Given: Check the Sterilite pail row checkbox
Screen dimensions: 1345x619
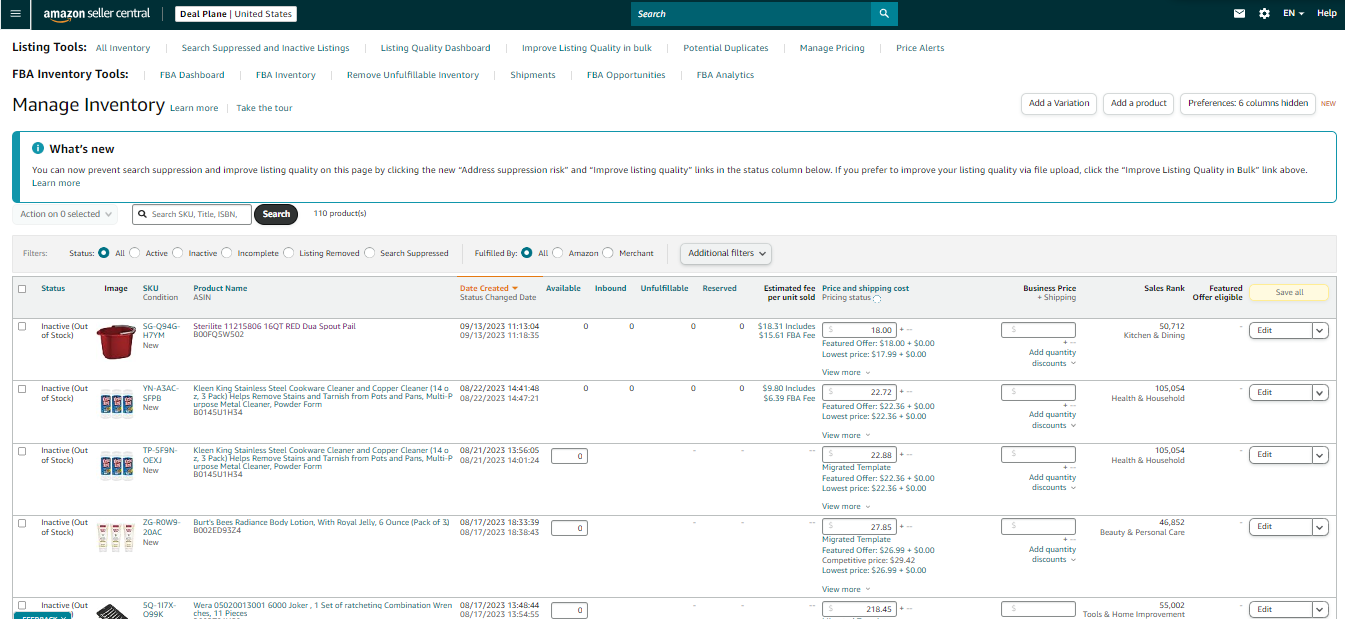Looking at the screenshot, I should click(22, 326).
